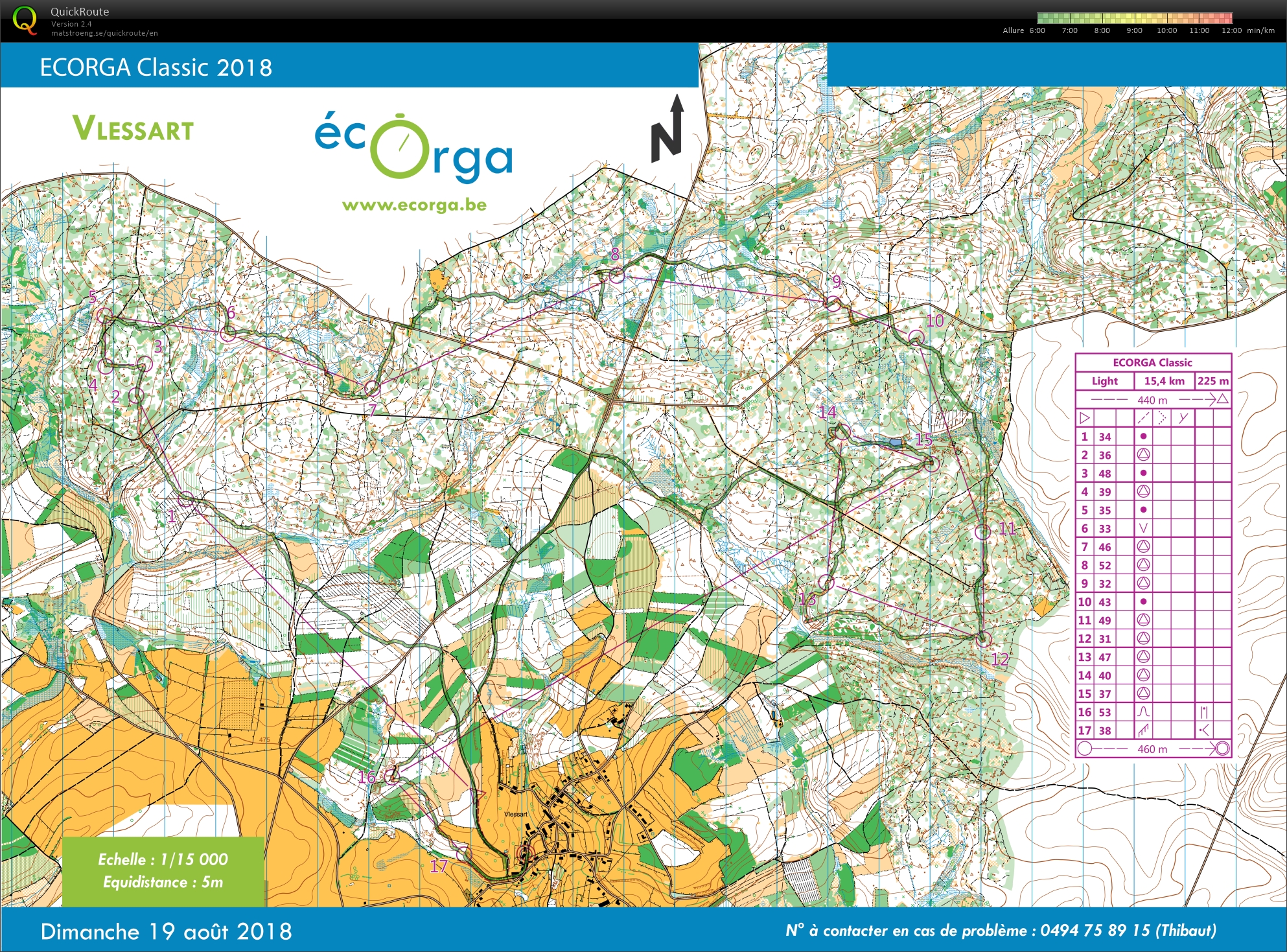Screen dimensions: 1287x952
Task: Click the www.ecorga.be link
Action: click(415, 205)
